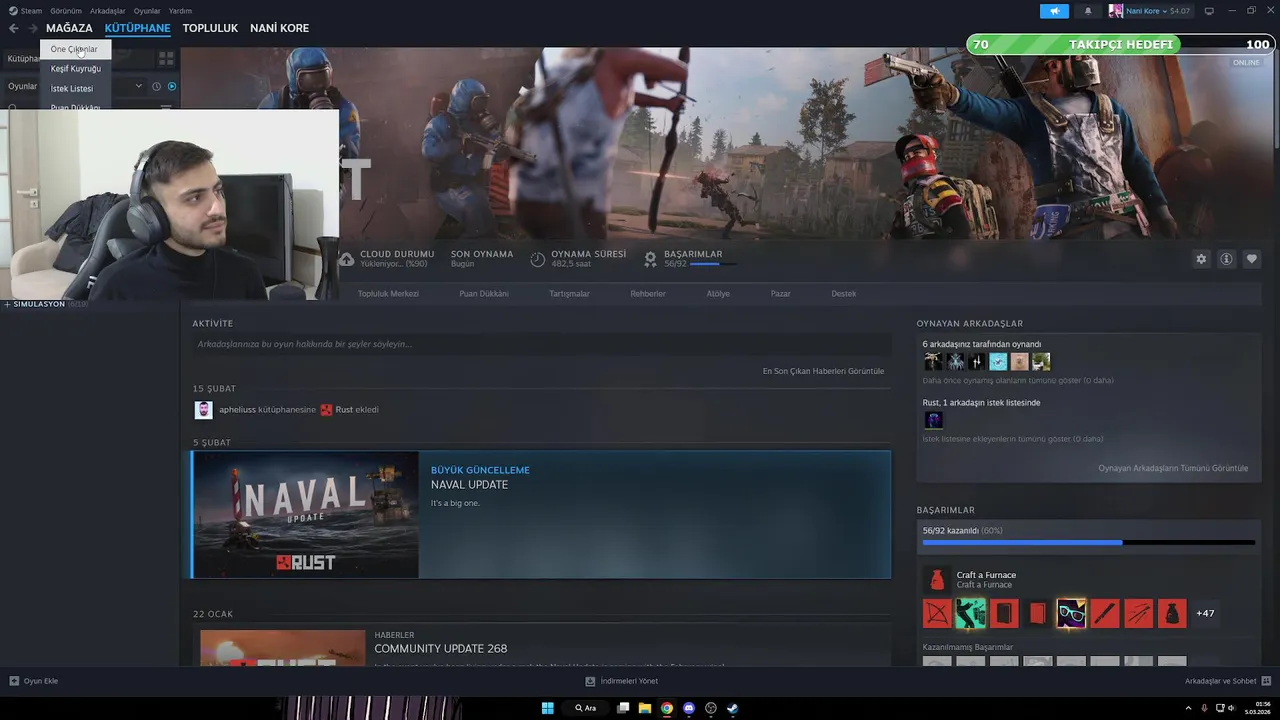
Task: Click the knife achievement icon
Action: (x=1105, y=613)
